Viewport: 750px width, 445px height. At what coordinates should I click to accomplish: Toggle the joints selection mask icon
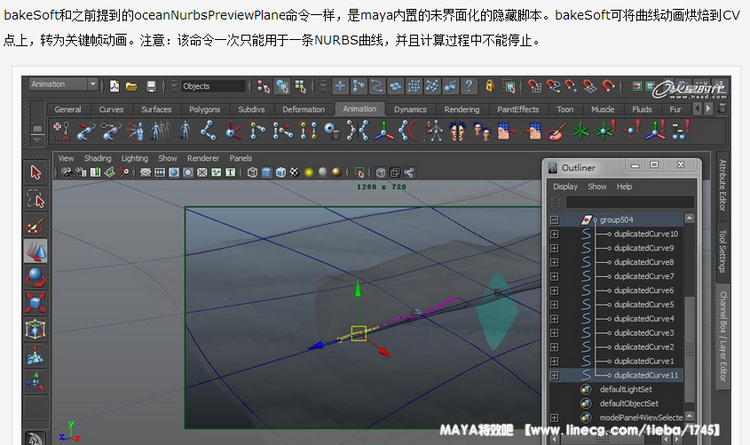(x=359, y=86)
